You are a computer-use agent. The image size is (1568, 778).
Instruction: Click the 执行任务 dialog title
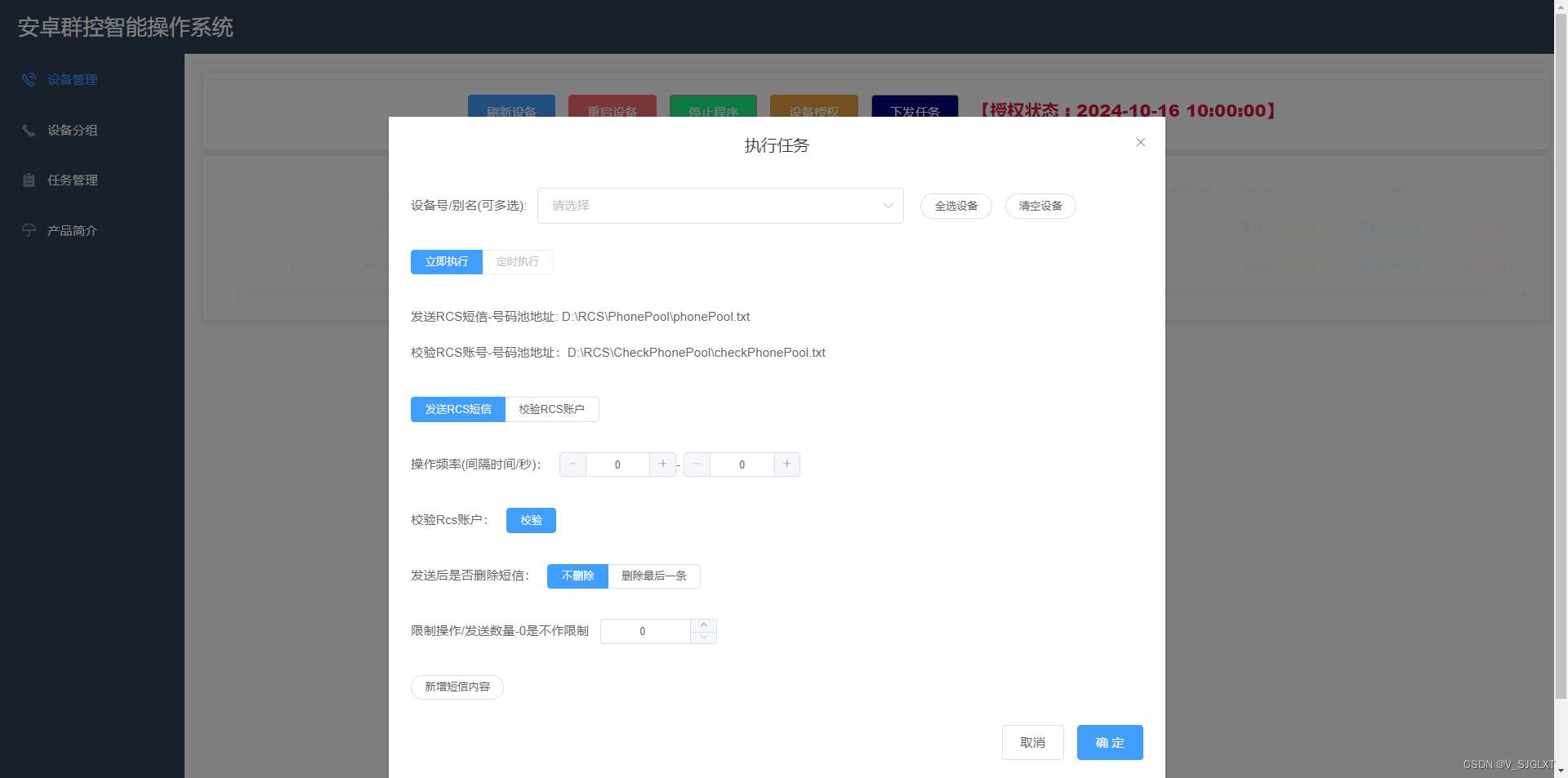(777, 145)
